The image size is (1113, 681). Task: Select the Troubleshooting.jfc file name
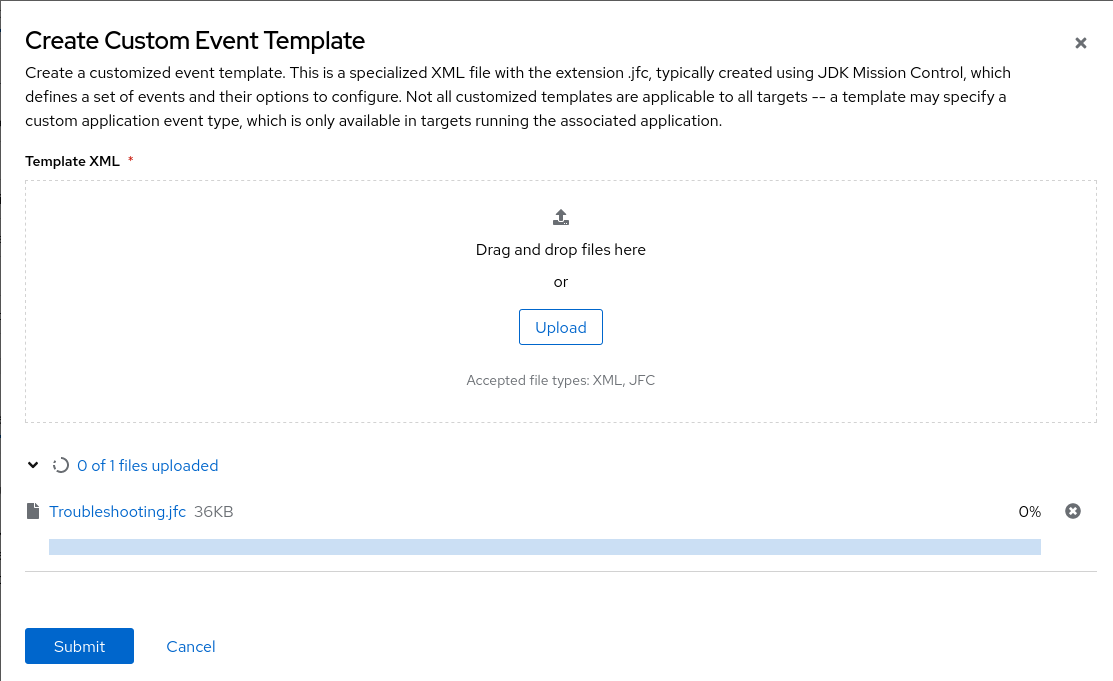[x=117, y=511]
